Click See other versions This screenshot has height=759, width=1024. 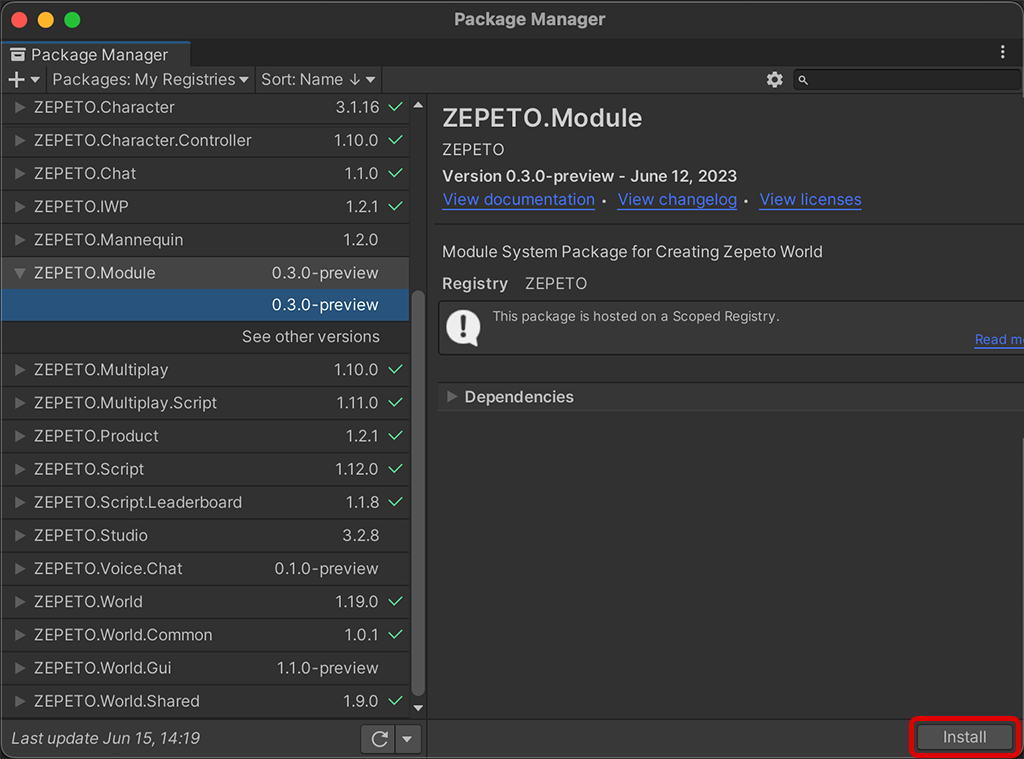[x=310, y=337]
